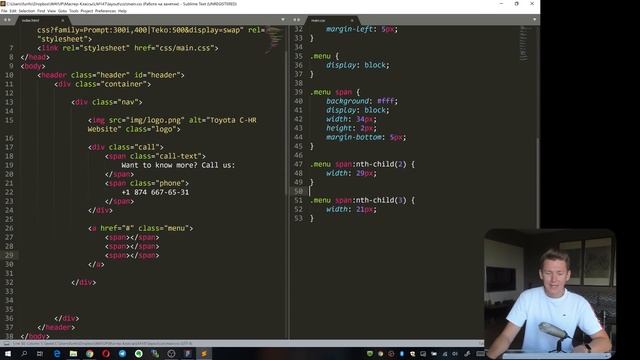Open the Windows Start menu

8,354
